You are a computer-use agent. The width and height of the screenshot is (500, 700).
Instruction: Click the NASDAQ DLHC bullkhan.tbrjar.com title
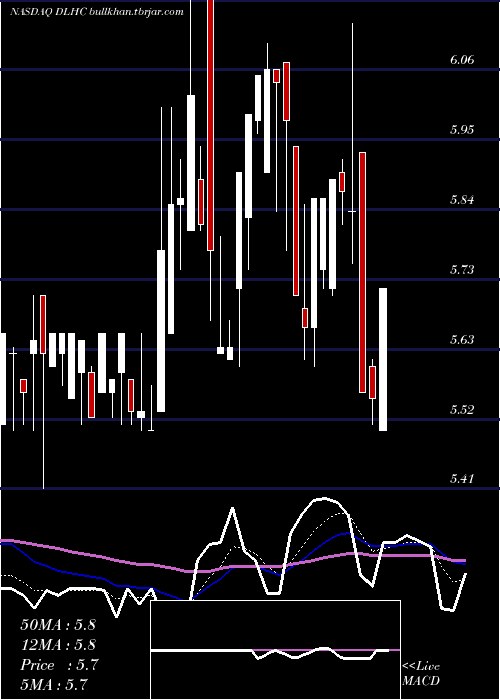[97, 12]
